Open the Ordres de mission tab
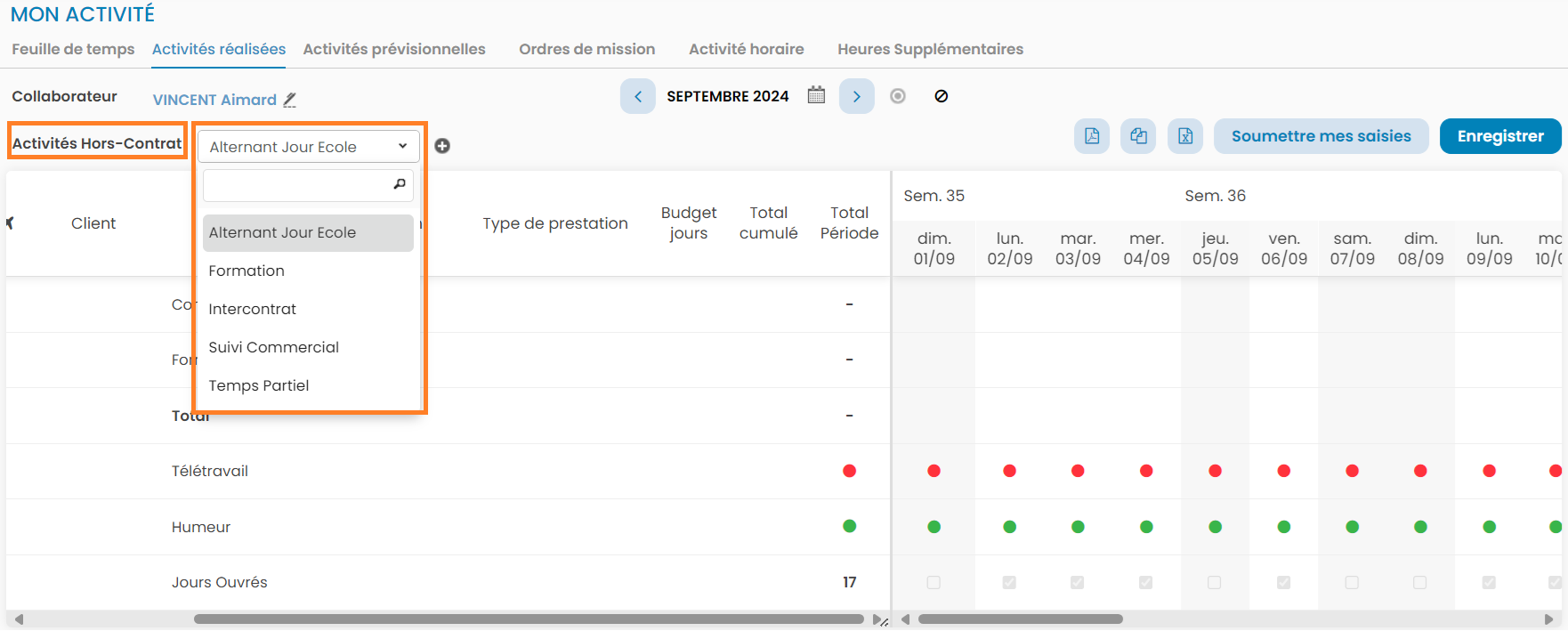The image size is (1568, 631). 586,49
